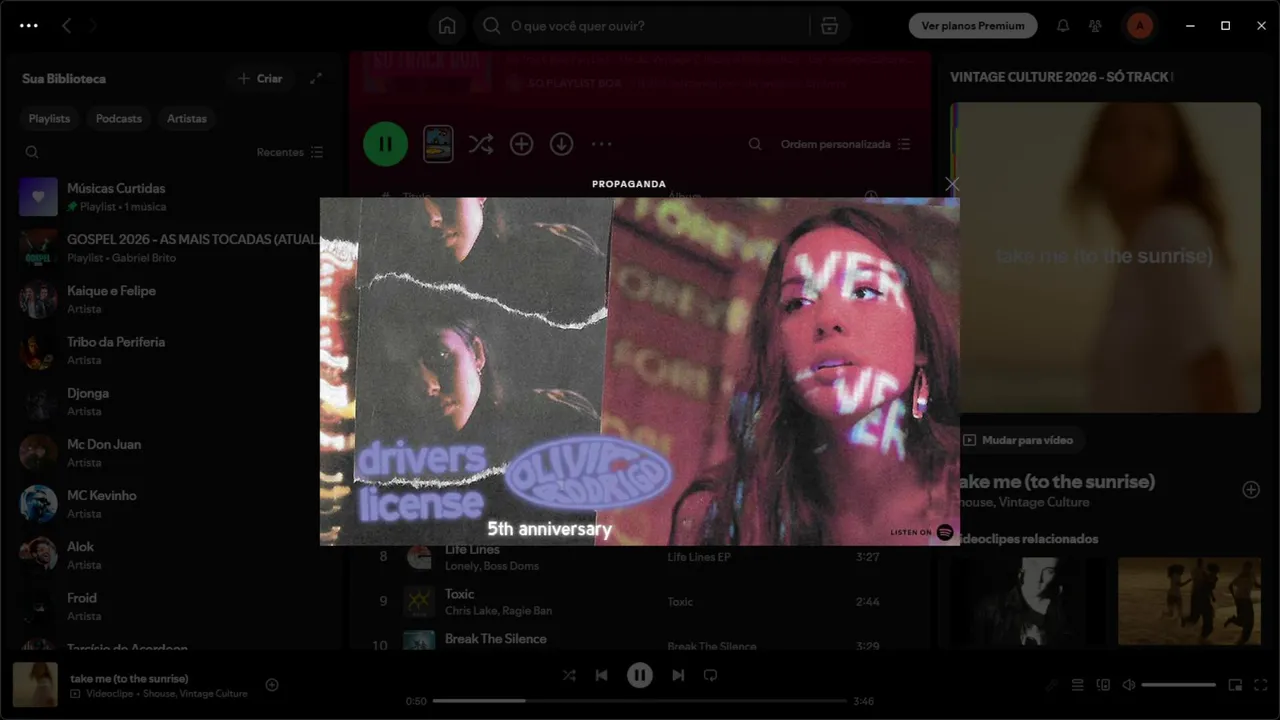Click Mudar para vídeo button
The image size is (1280, 720).
(1019, 440)
